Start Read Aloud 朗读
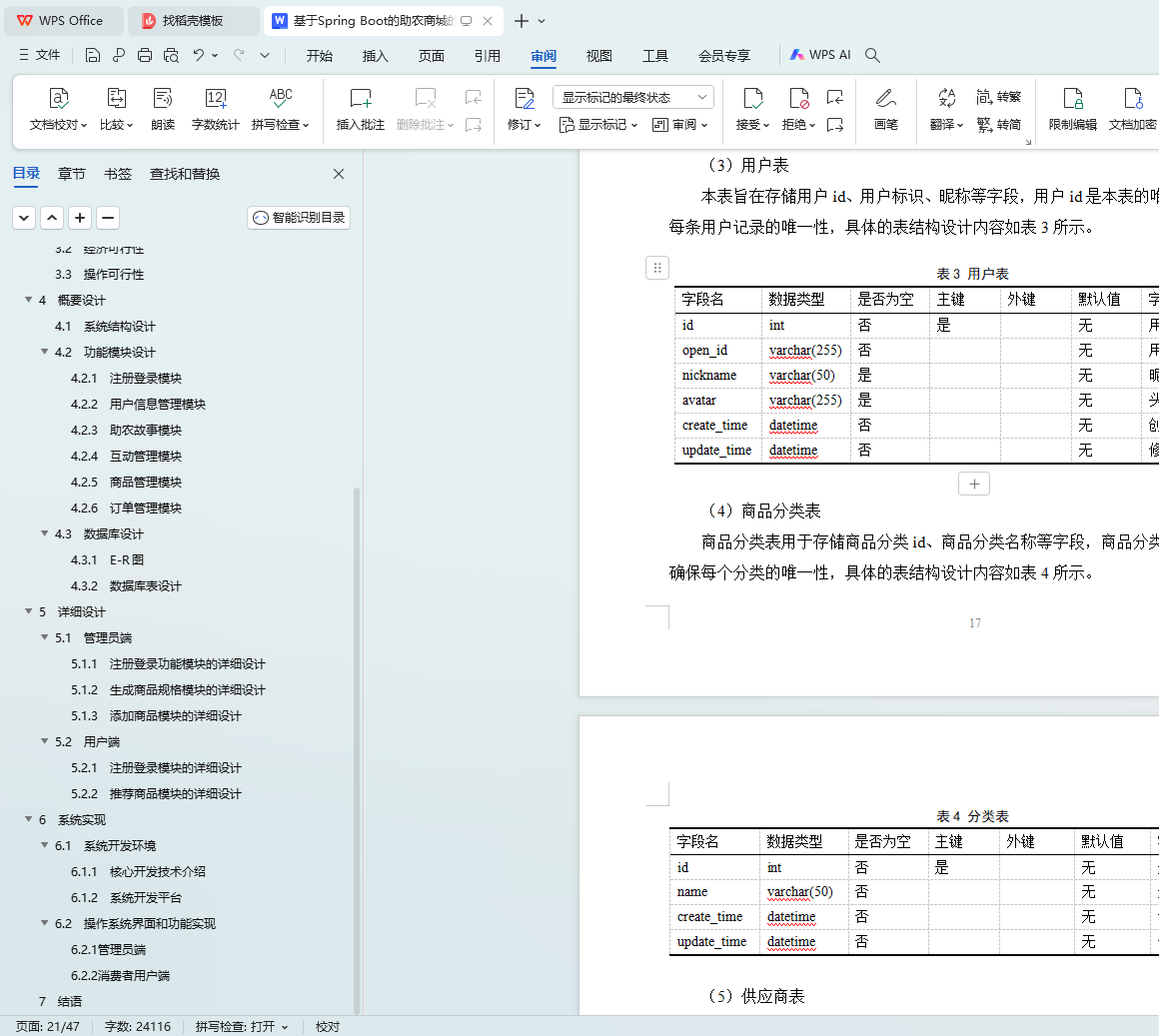1159x1036 pixels. point(163,109)
